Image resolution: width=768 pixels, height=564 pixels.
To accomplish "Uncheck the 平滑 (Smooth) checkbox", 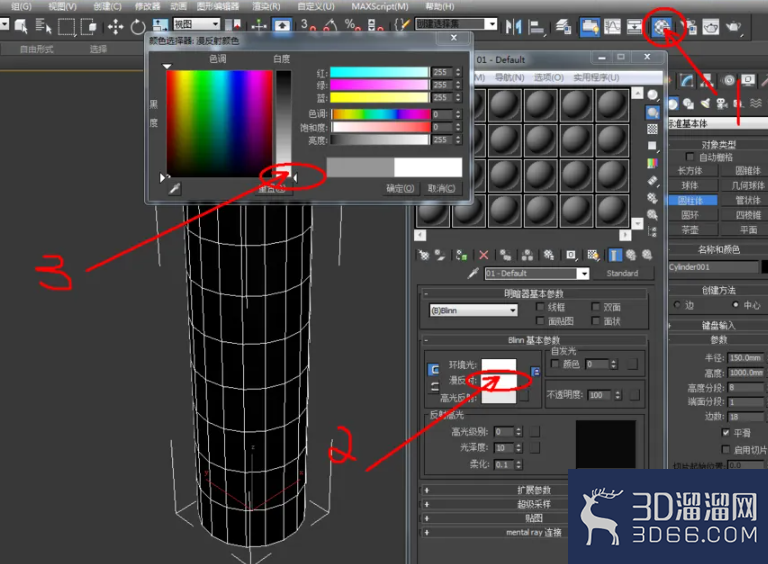I will (x=726, y=432).
